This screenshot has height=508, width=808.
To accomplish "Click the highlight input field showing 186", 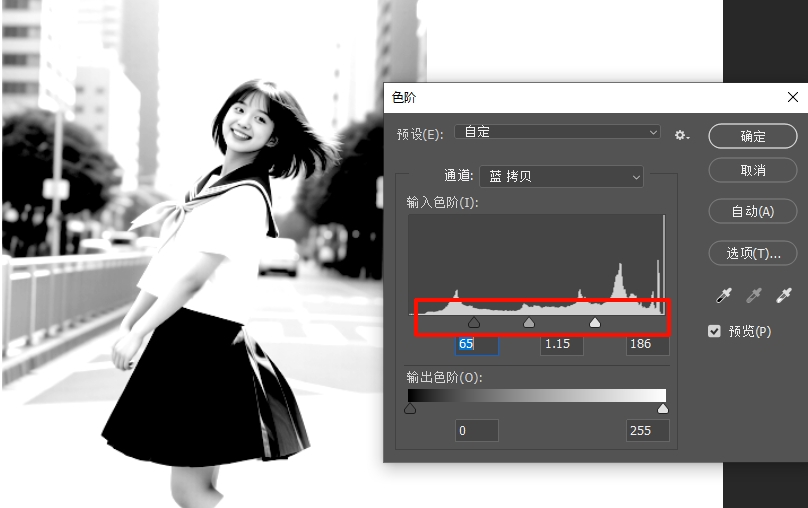I will (648, 344).
